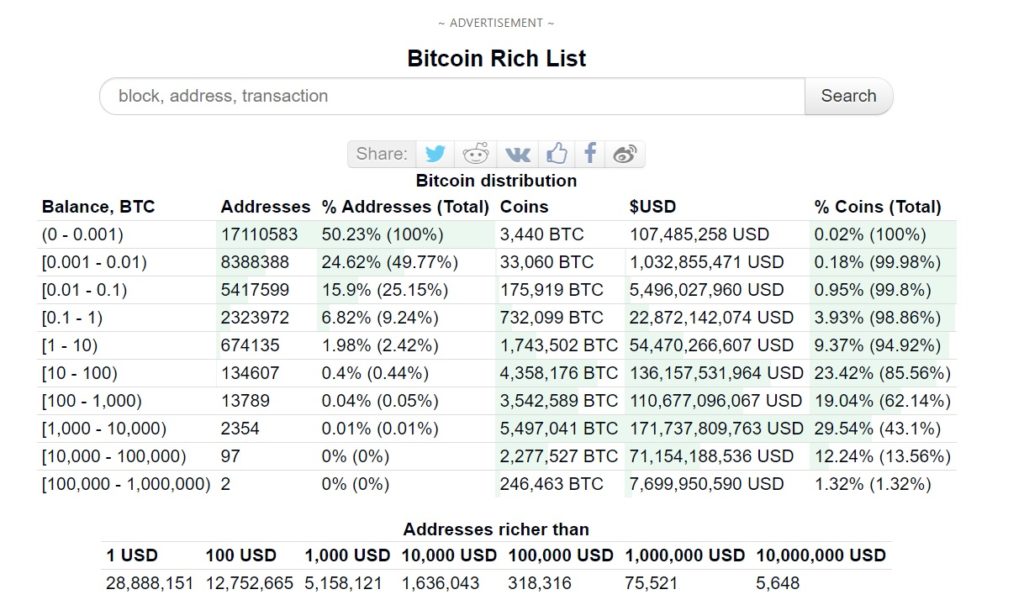
Task: Click the Addresses column header
Action: point(265,207)
